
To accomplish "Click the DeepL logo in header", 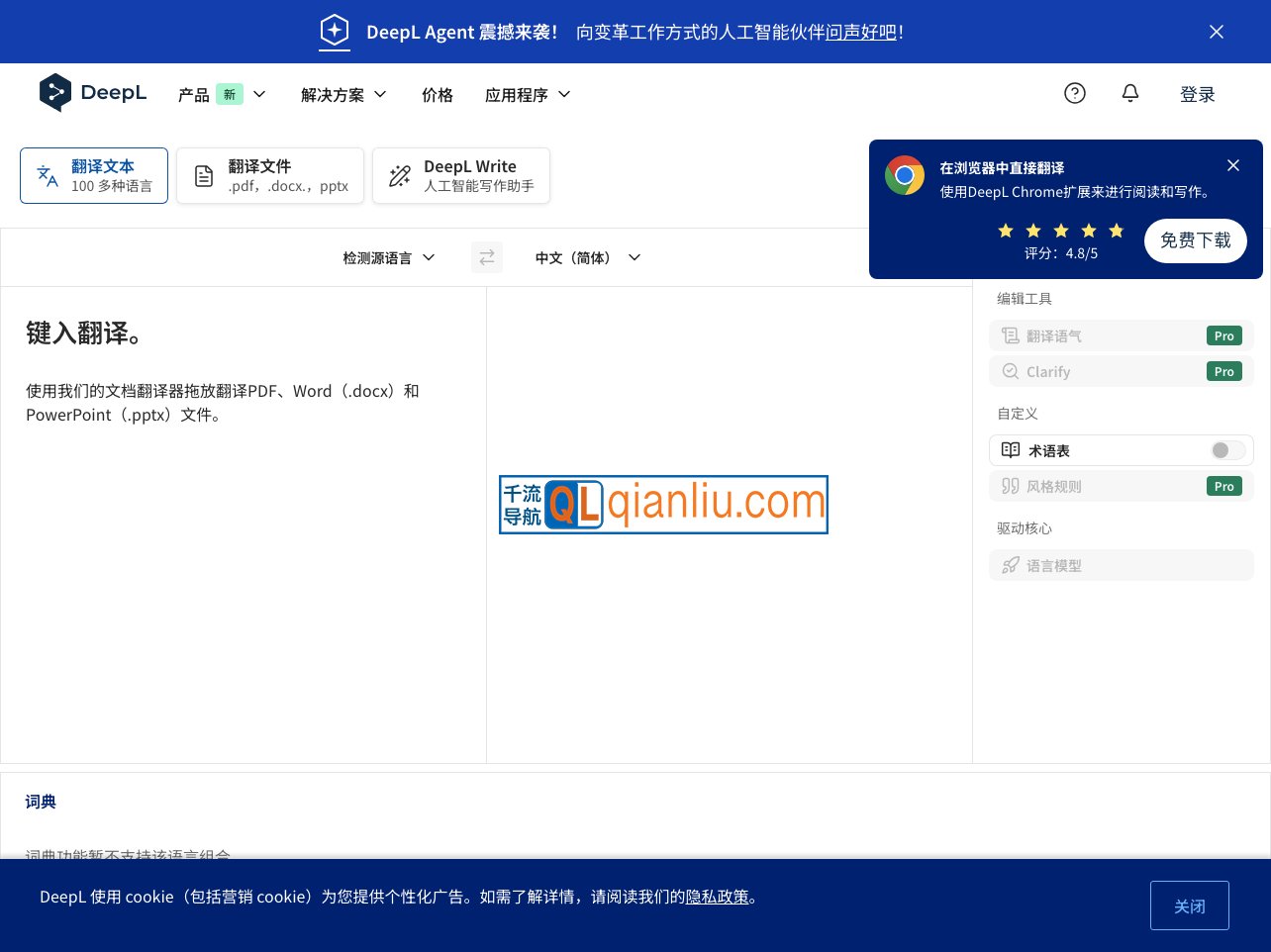I will [x=92, y=93].
